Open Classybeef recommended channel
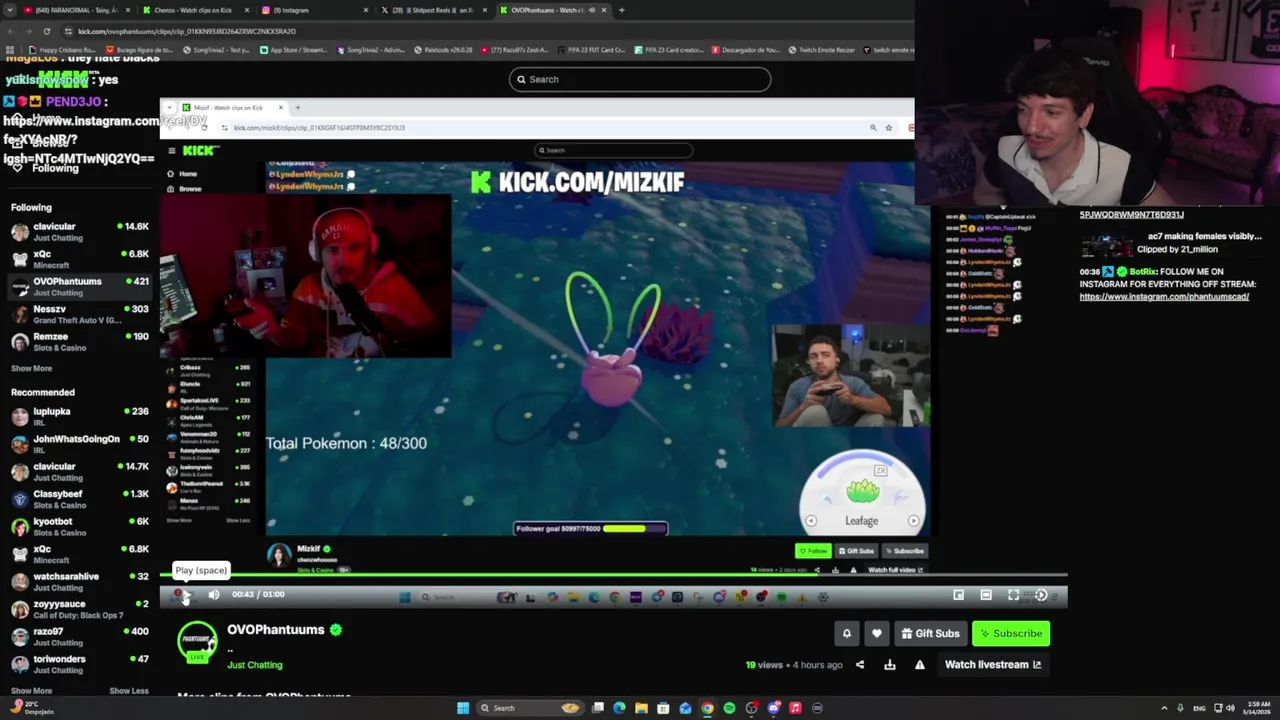Screen dimensions: 1280x720 (79, 499)
